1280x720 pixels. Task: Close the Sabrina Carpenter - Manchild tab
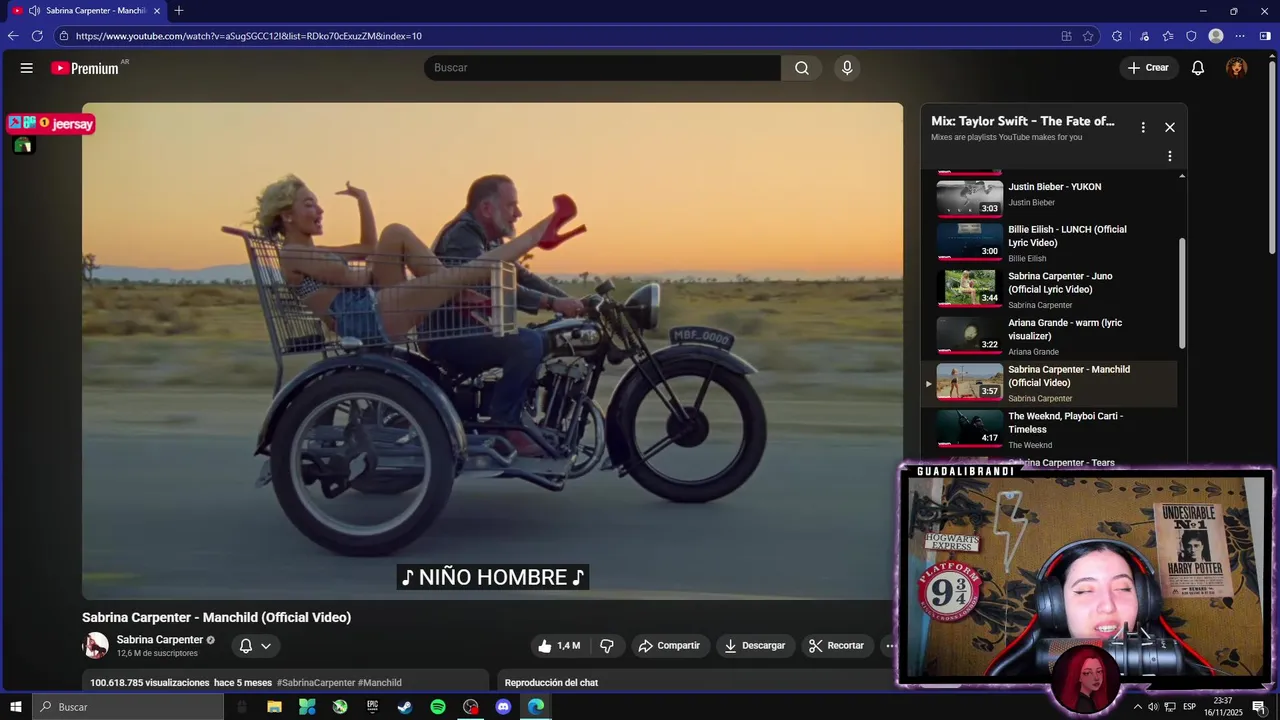tap(157, 11)
